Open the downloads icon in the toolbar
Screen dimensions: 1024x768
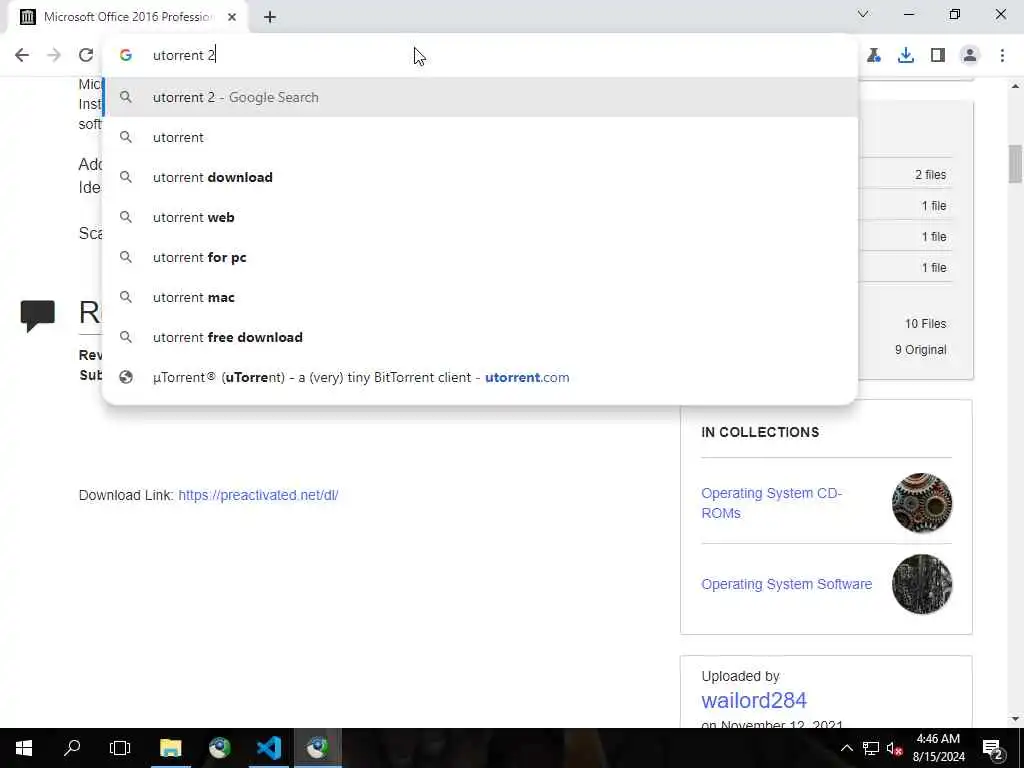(906, 55)
